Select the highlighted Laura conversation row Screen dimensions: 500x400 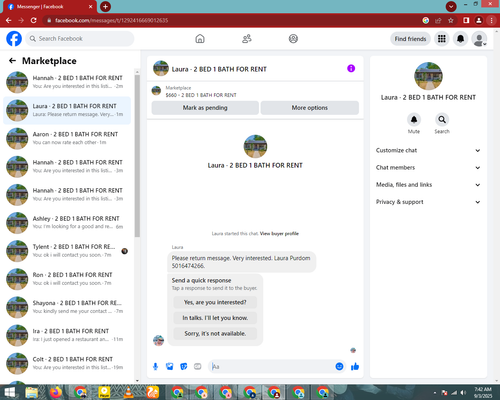(x=67, y=110)
